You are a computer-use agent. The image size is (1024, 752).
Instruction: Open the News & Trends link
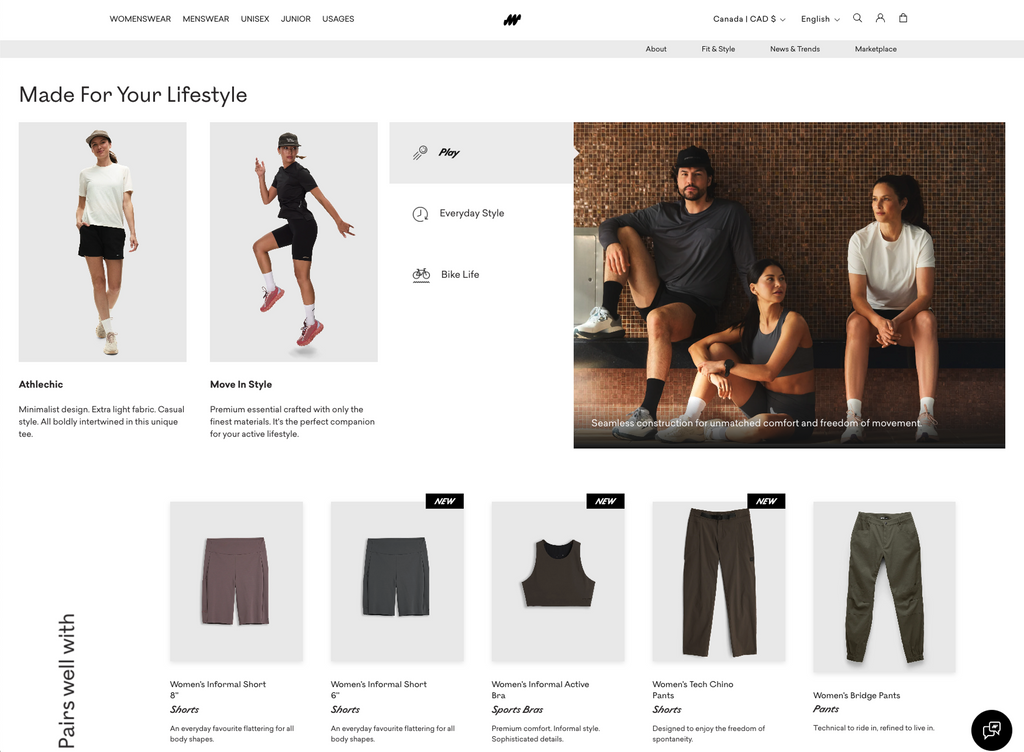pyautogui.click(x=795, y=49)
